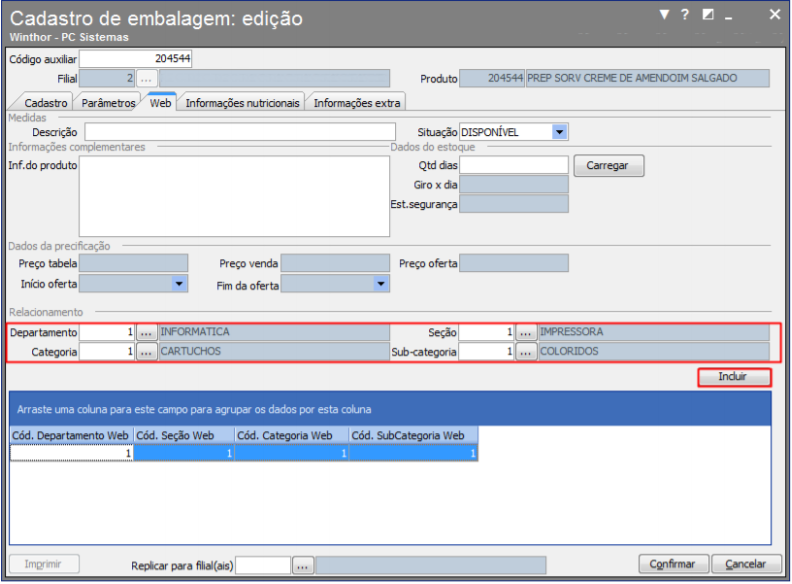Image resolution: width=792 pixels, height=584 pixels.
Task: Open Replicar para filial(ais) lookup button
Action: click(303, 566)
